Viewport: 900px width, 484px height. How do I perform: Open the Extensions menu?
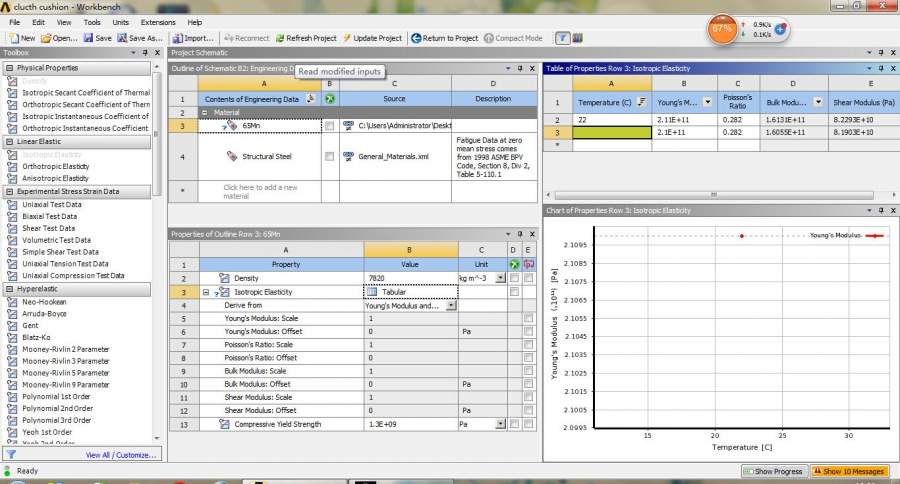(157, 21)
